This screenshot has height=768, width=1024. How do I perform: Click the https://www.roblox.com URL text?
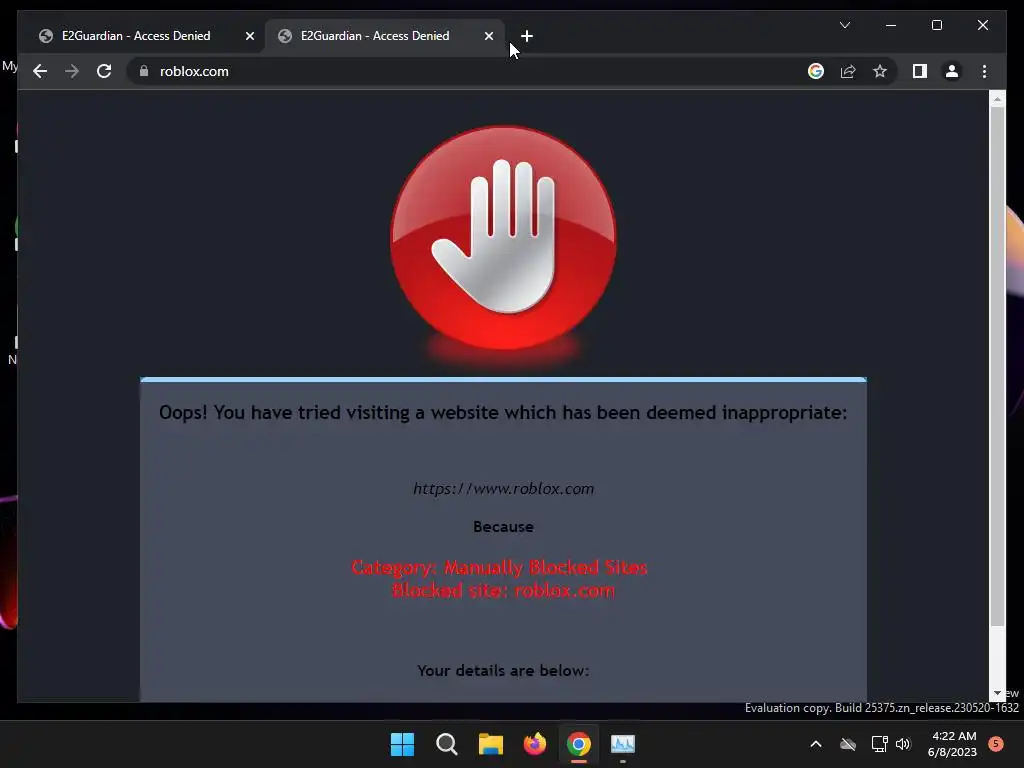pos(503,488)
